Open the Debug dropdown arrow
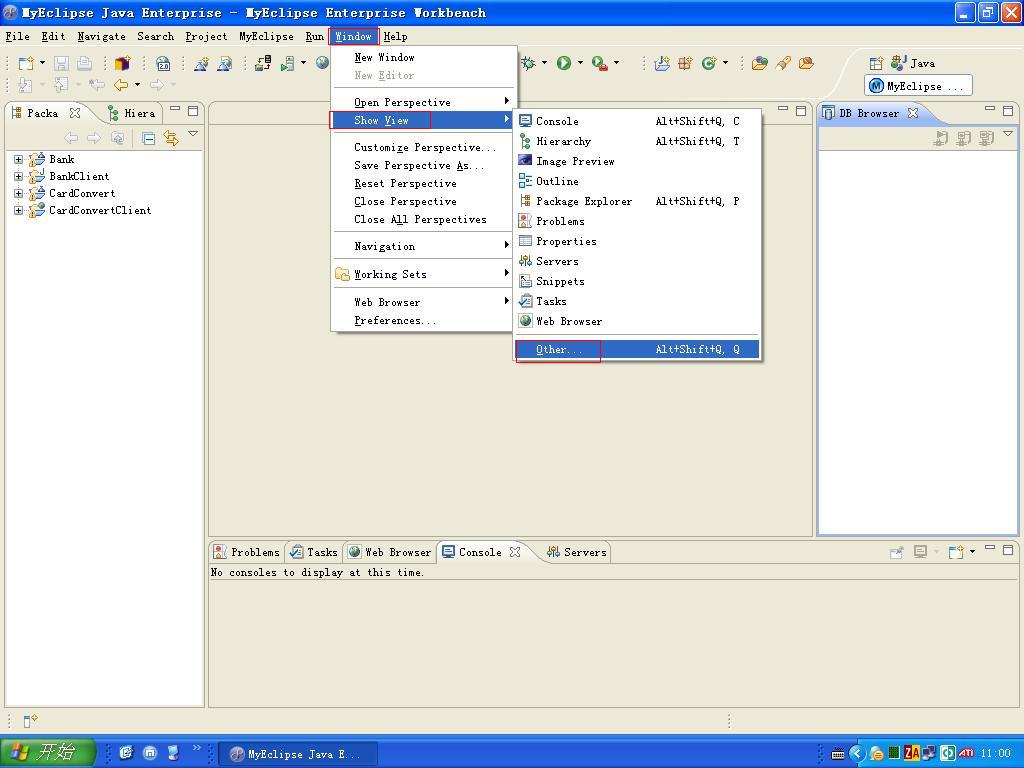Viewport: 1024px width, 768px height. coord(545,63)
